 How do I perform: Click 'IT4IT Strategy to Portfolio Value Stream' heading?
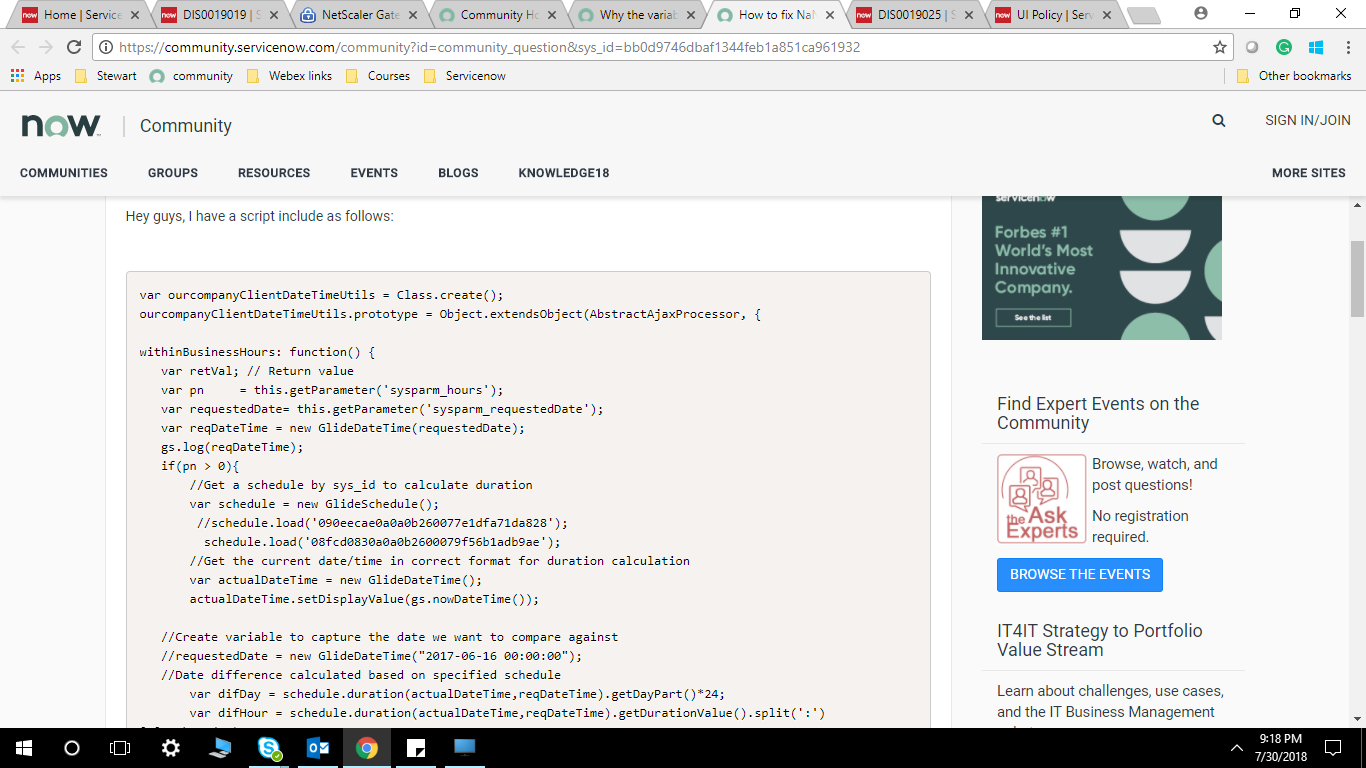pos(1100,640)
